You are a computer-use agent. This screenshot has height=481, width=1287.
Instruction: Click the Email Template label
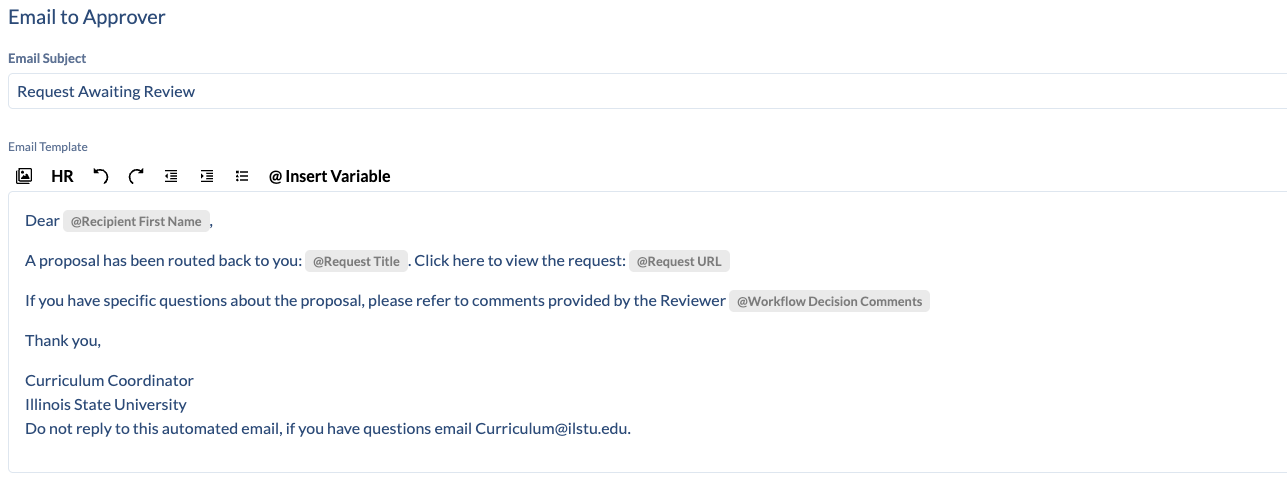pyautogui.click(x=48, y=147)
